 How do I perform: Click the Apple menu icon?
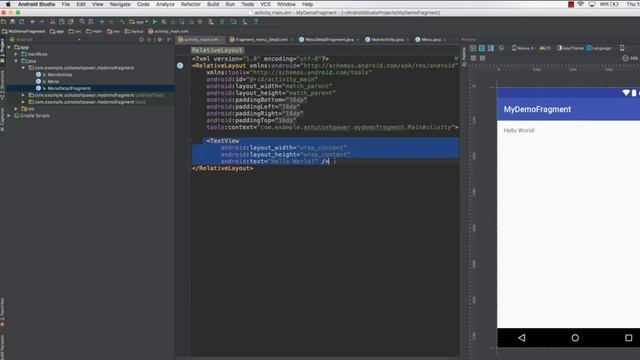click(x=8, y=4)
